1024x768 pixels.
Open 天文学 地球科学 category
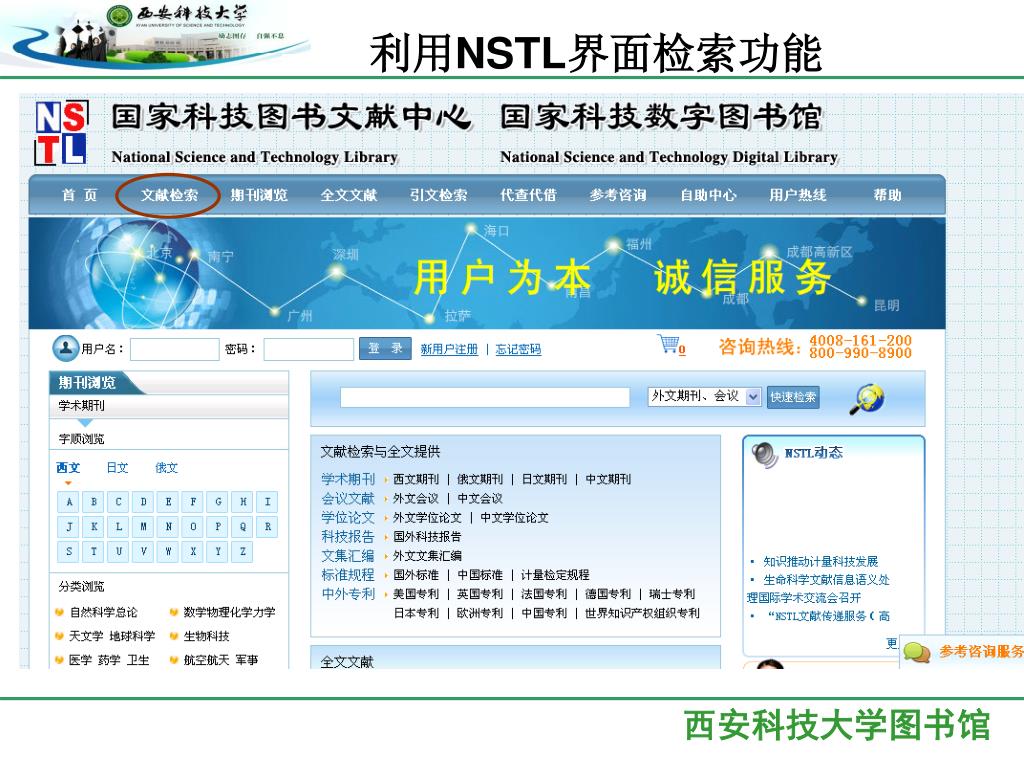point(112,637)
